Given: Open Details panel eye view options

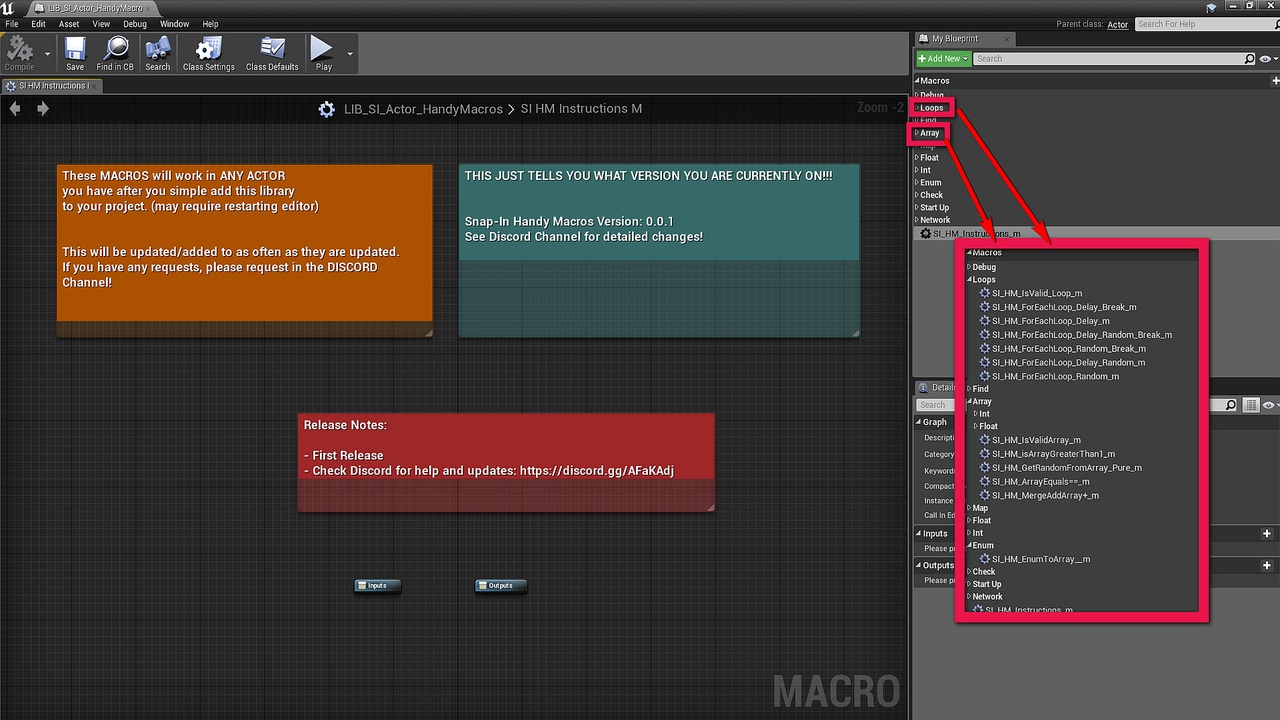Looking at the screenshot, I should [1268, 405].
